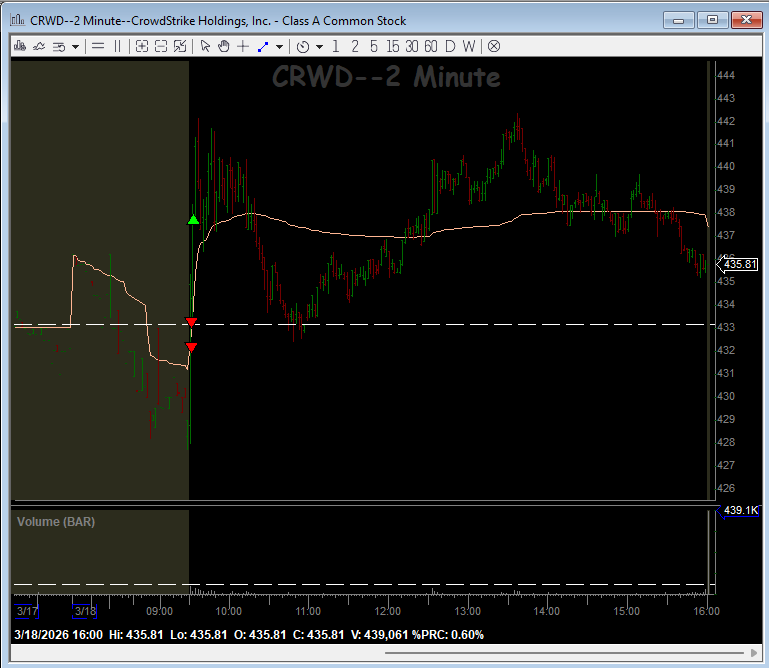
Task: Minimize the CRWD chart window
Action: coord(679,20)
